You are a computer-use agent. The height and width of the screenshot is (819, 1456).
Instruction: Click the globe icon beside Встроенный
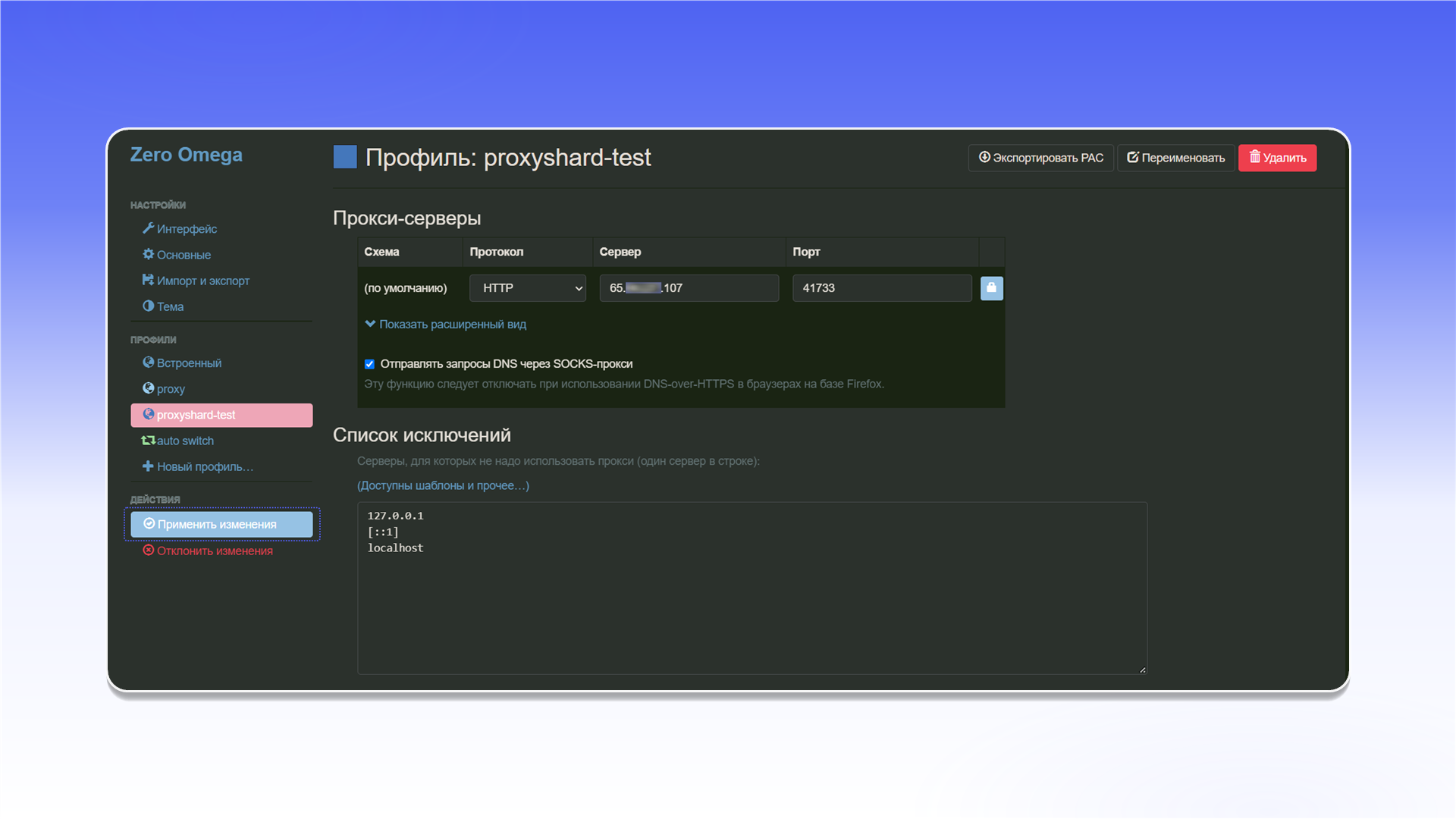coord(148,362)
